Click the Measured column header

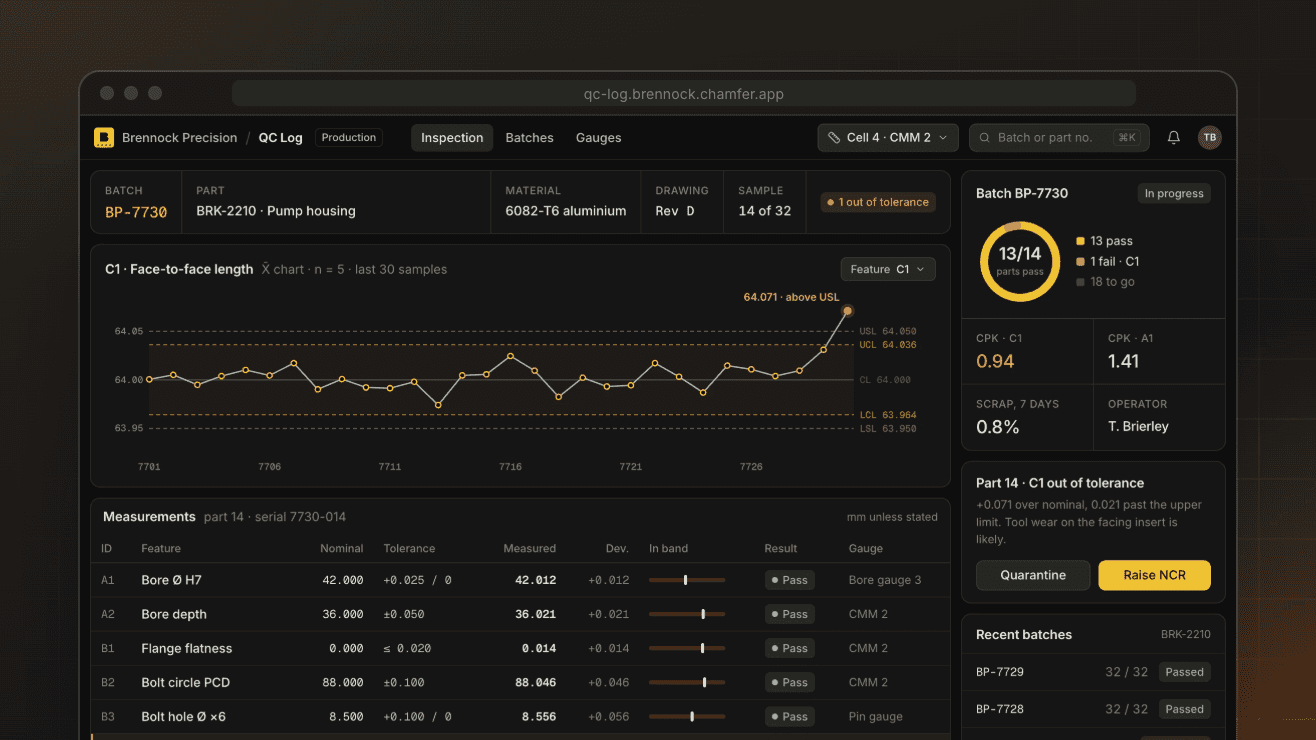(x=530, y=548)
